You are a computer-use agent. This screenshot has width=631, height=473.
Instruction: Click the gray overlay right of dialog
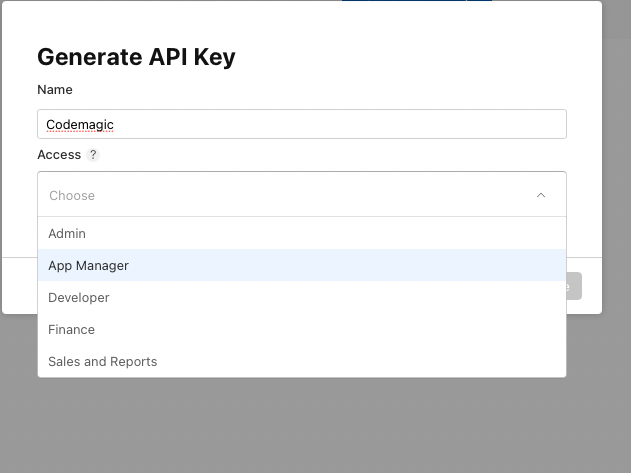(616, 200)
